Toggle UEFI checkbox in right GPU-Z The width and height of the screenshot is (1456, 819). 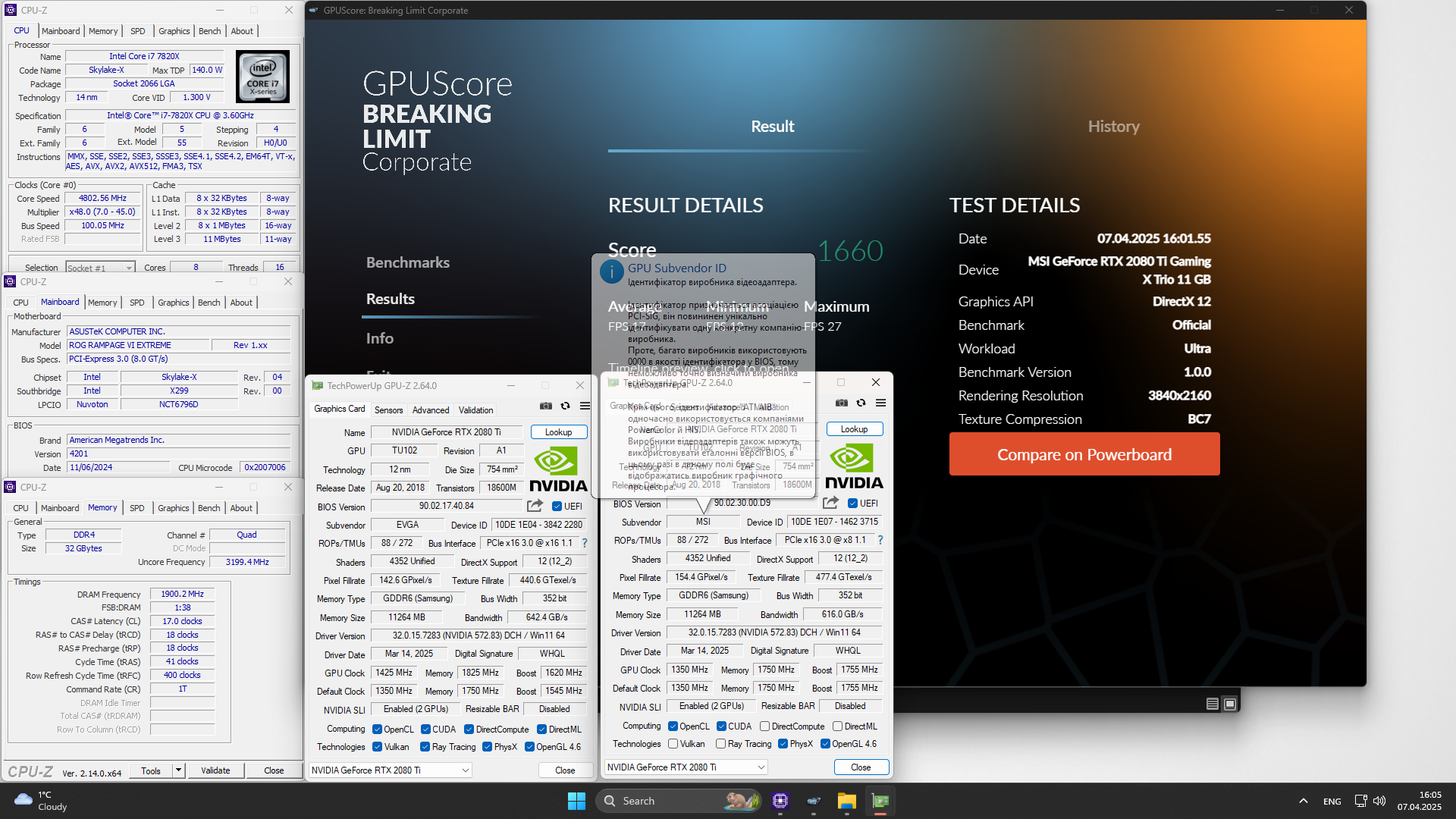[x=852, y=504]
